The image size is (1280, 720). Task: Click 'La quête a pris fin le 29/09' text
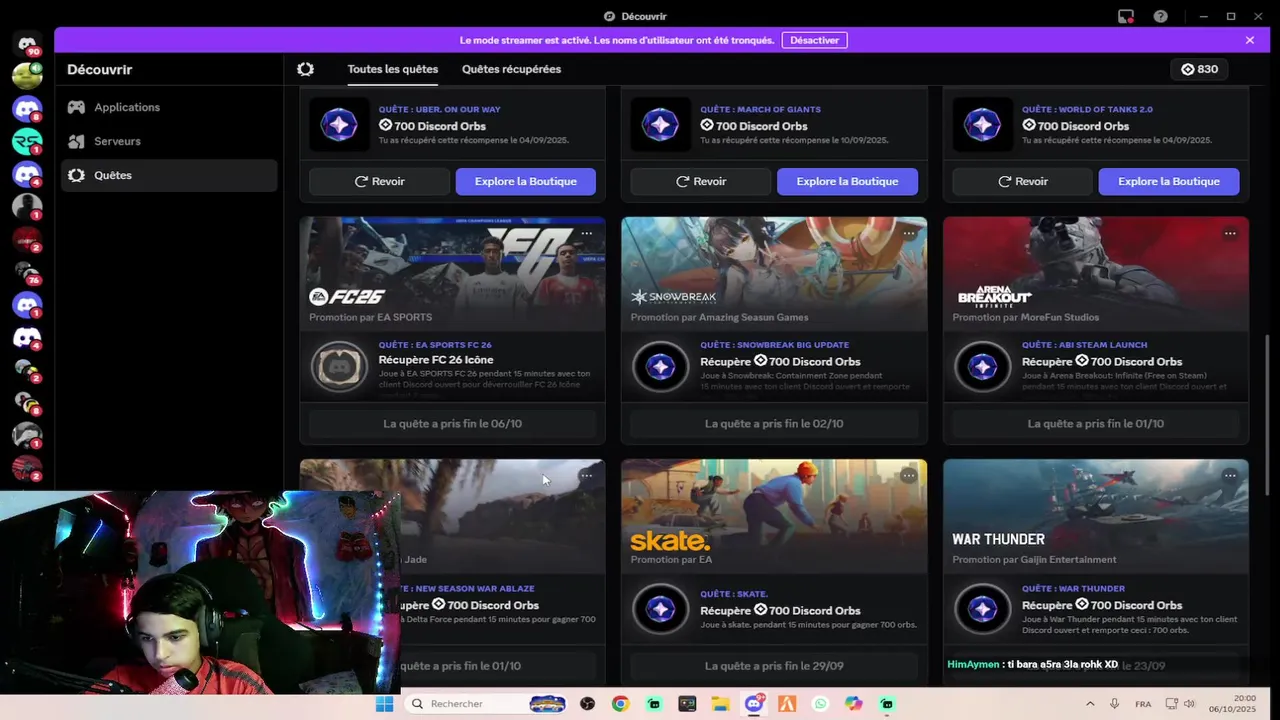774,666
